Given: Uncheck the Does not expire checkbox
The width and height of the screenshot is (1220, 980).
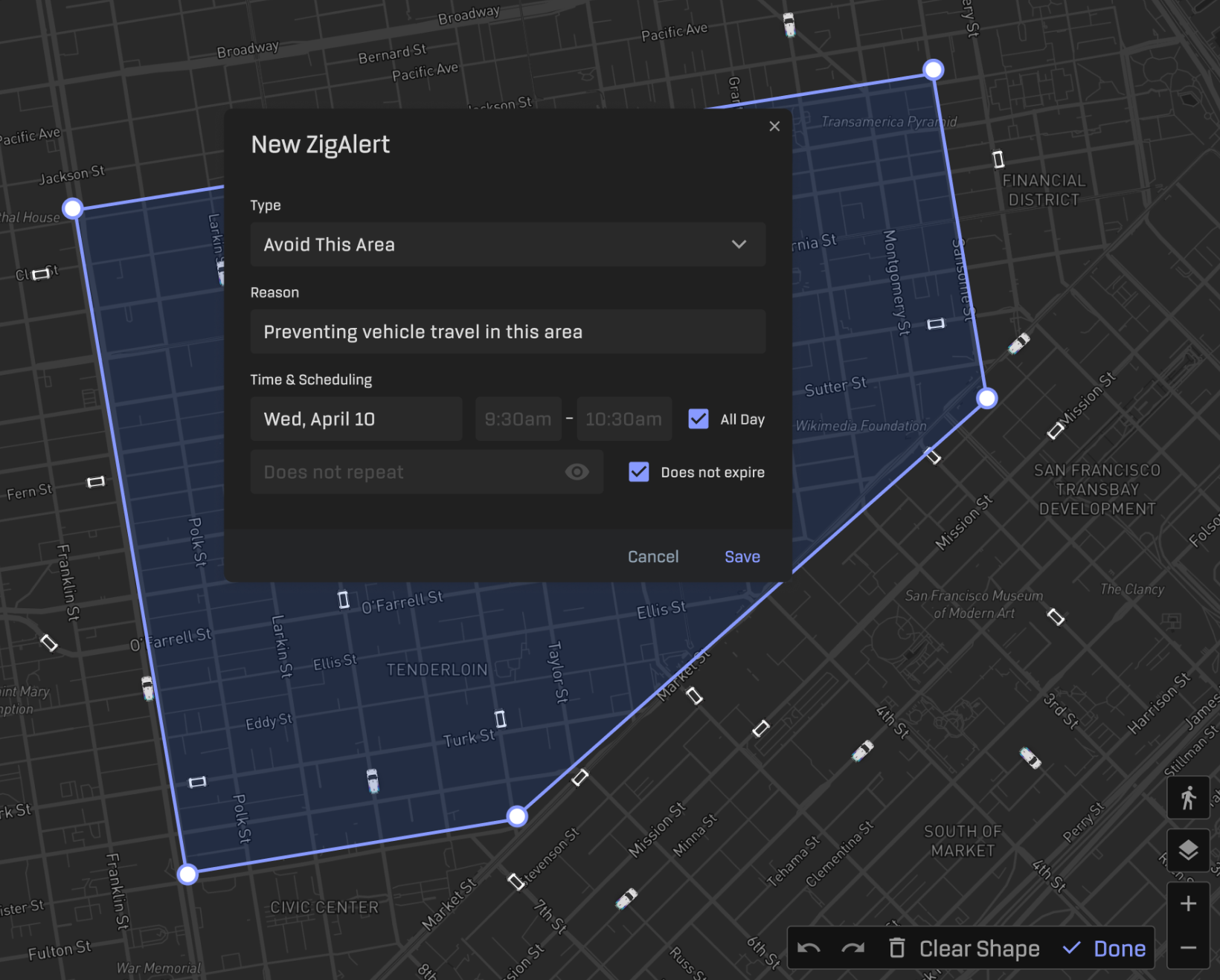Looking at the screenshot, I should [638, 471].
